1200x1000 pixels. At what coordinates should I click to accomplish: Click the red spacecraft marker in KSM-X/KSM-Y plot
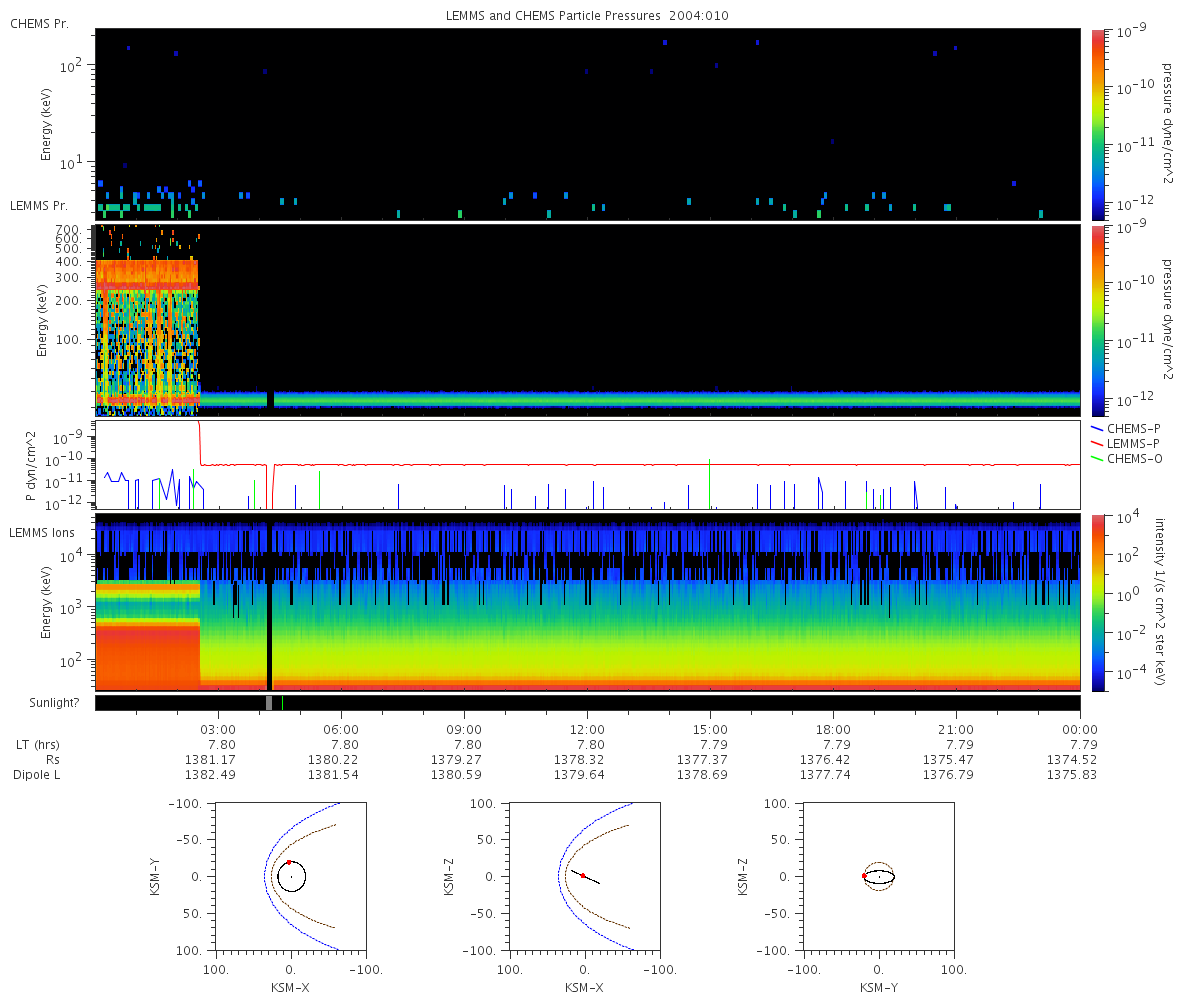pos(289,862)
